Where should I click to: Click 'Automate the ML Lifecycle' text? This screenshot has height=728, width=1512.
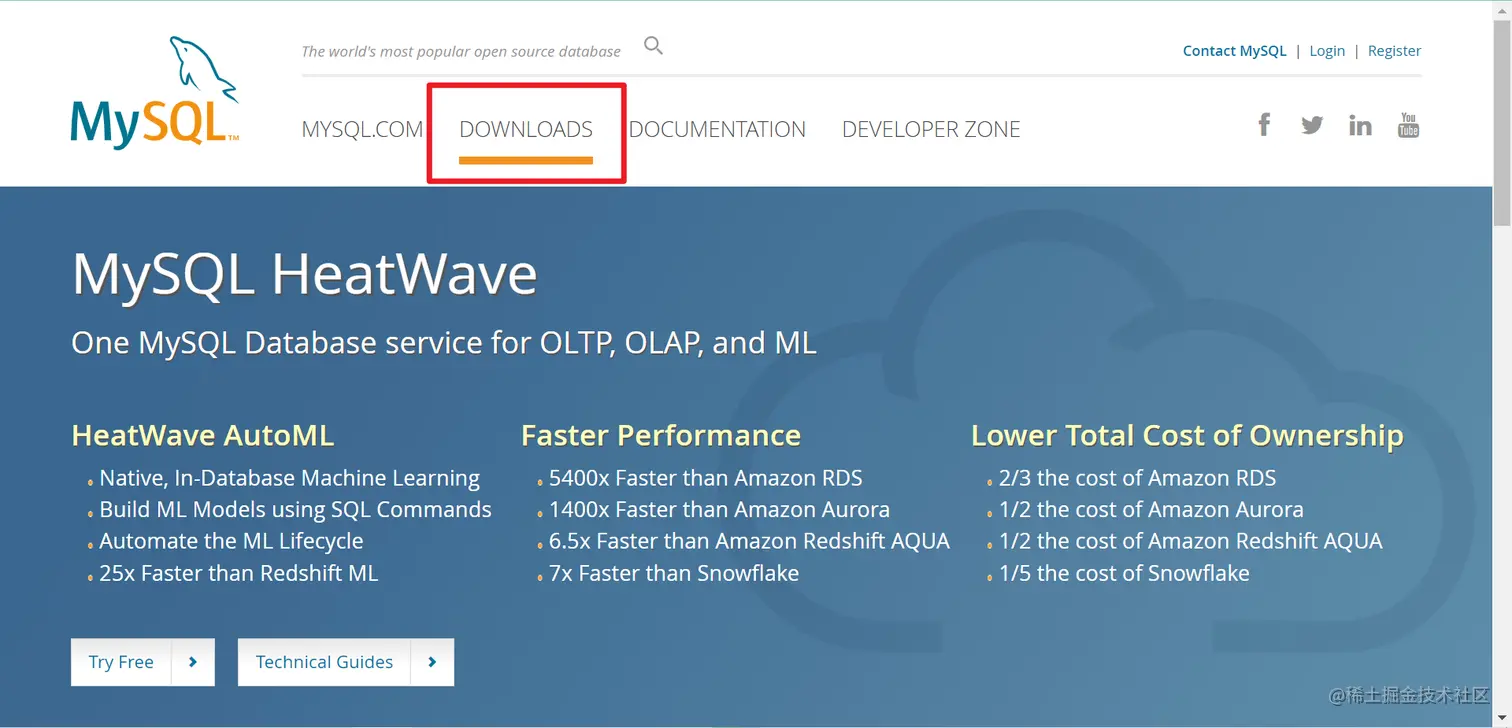point(231,541)
